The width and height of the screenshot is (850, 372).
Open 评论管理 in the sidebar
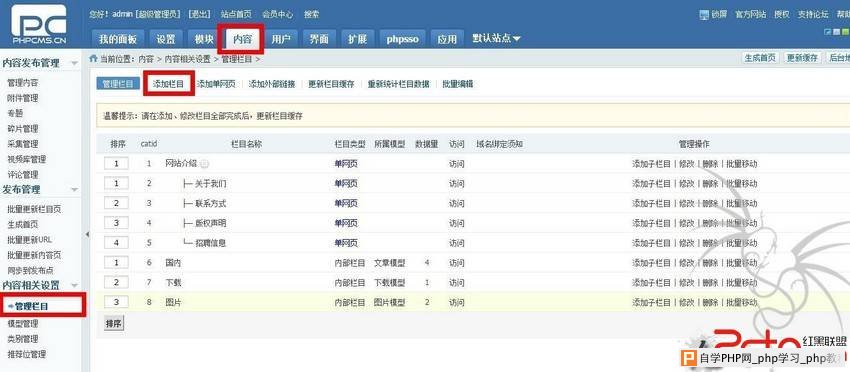pyautogui.click(x=23, y=174)
